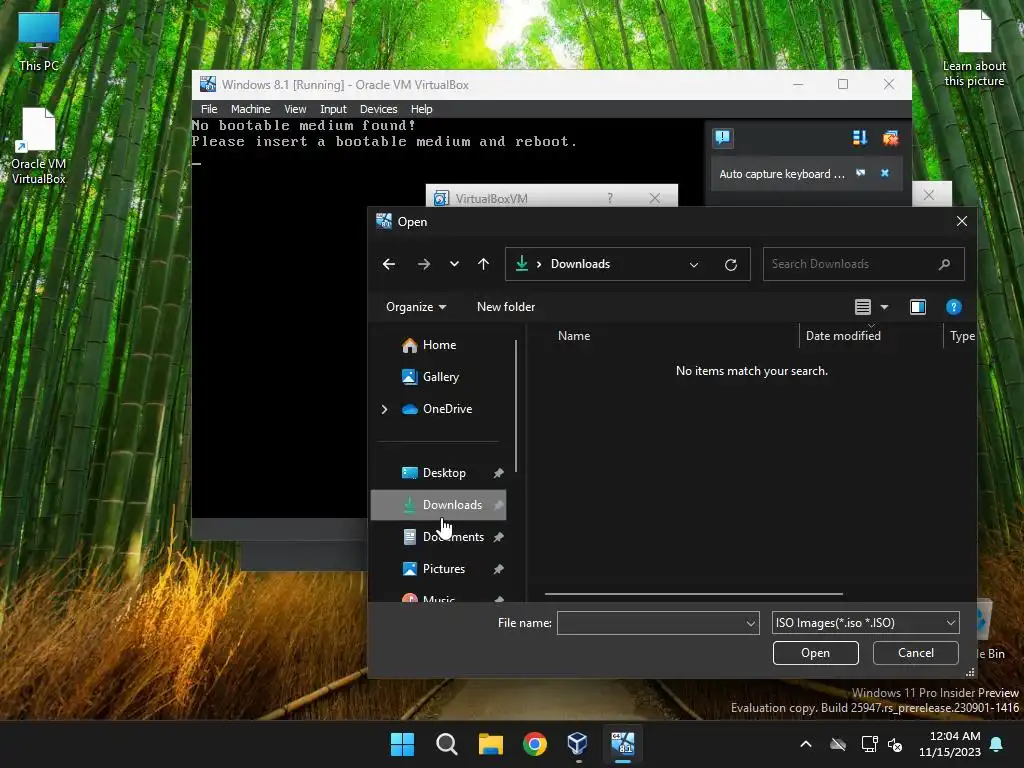Viewport: 1024px width, 768px height.
Task: Open recent locations dropdown arrow
Action: click(x=454, y=264)
